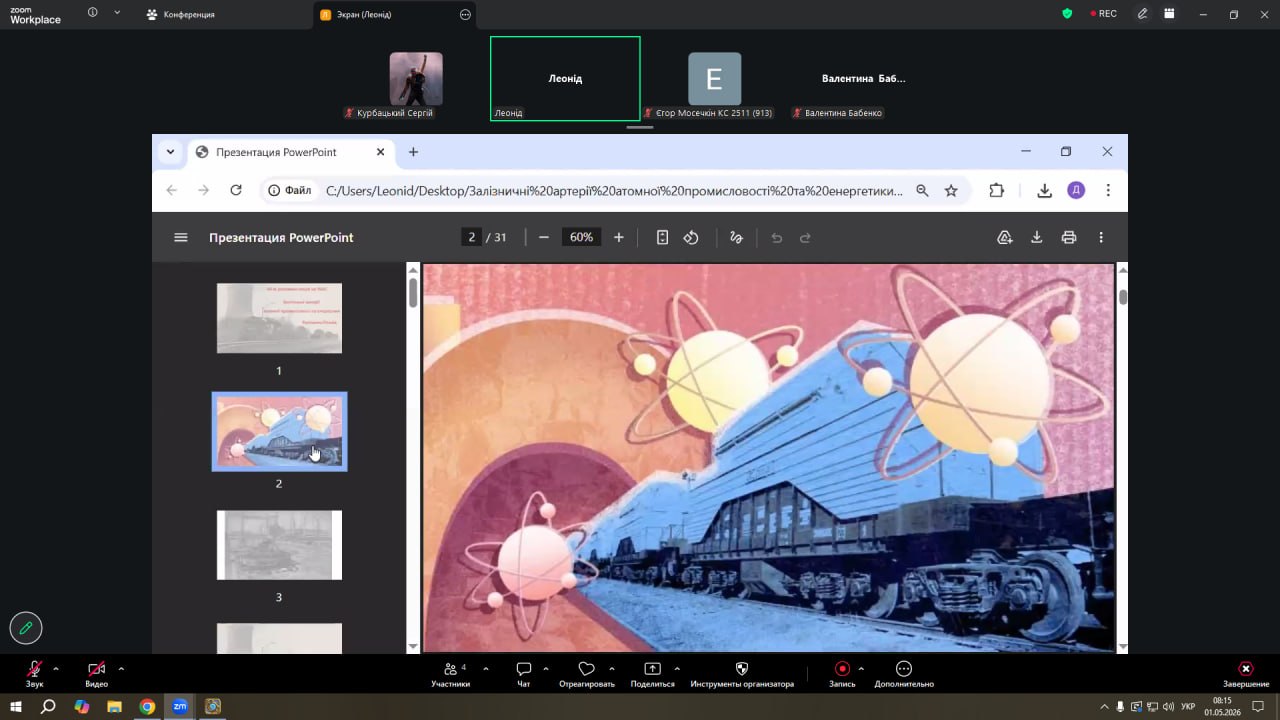Print the PowerPoint PDF document

tap(1069, 238)
